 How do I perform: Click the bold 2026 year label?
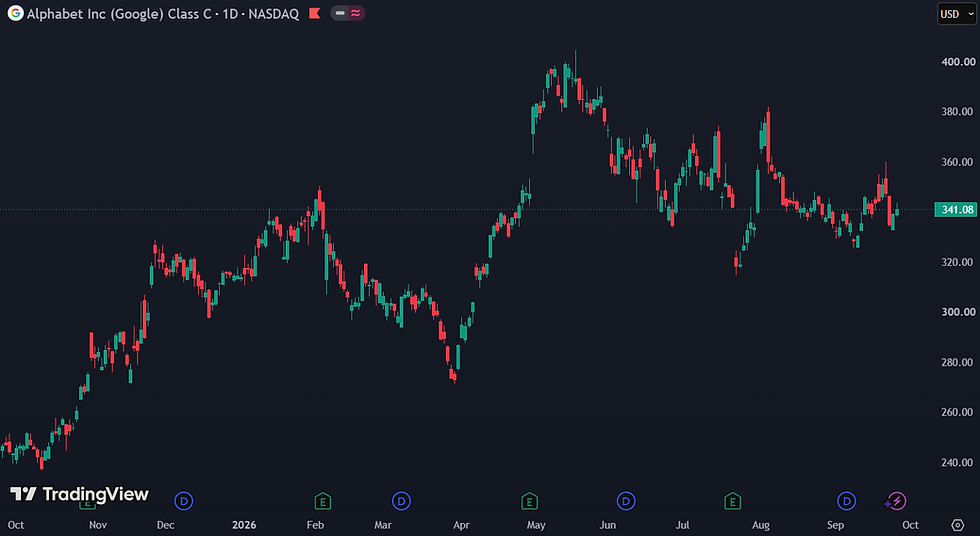pos(244,525)
